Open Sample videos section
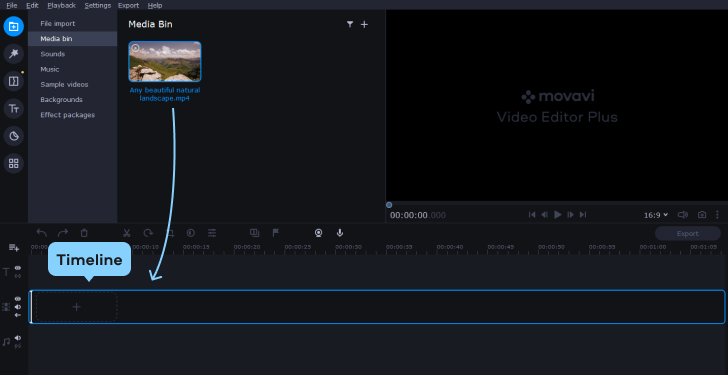The image size is (728, 375). click(72, 84)
